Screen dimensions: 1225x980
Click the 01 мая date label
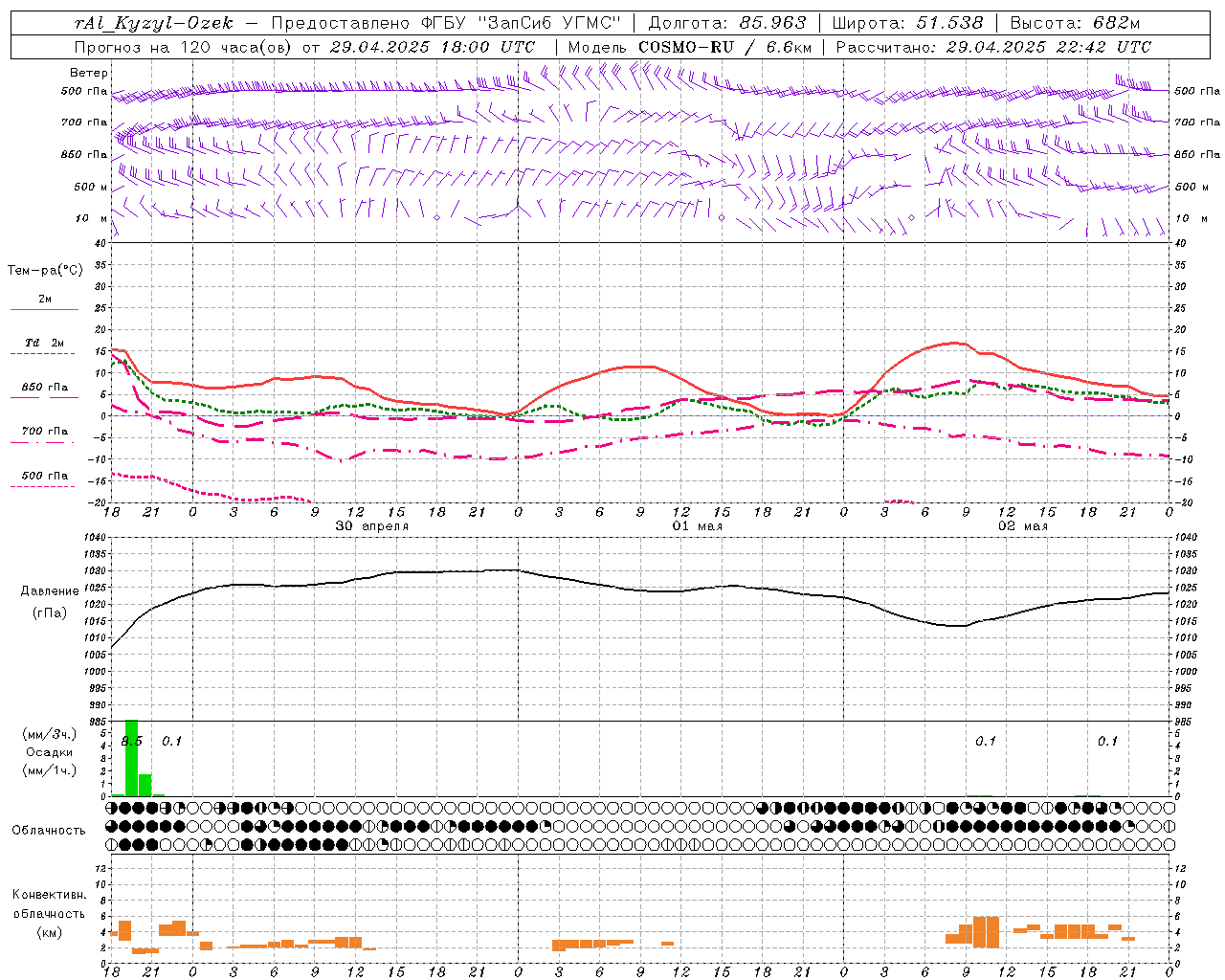pyautogui.click(x=698, y=526)
